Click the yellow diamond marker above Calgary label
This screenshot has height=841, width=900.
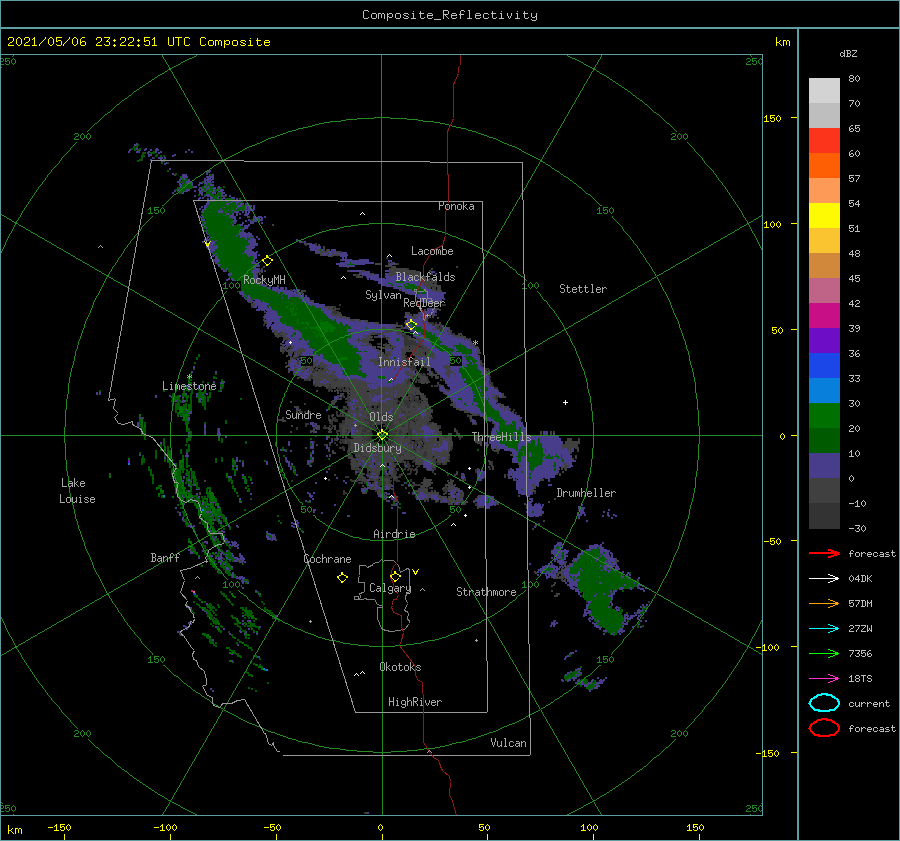[x=395, y=576]
